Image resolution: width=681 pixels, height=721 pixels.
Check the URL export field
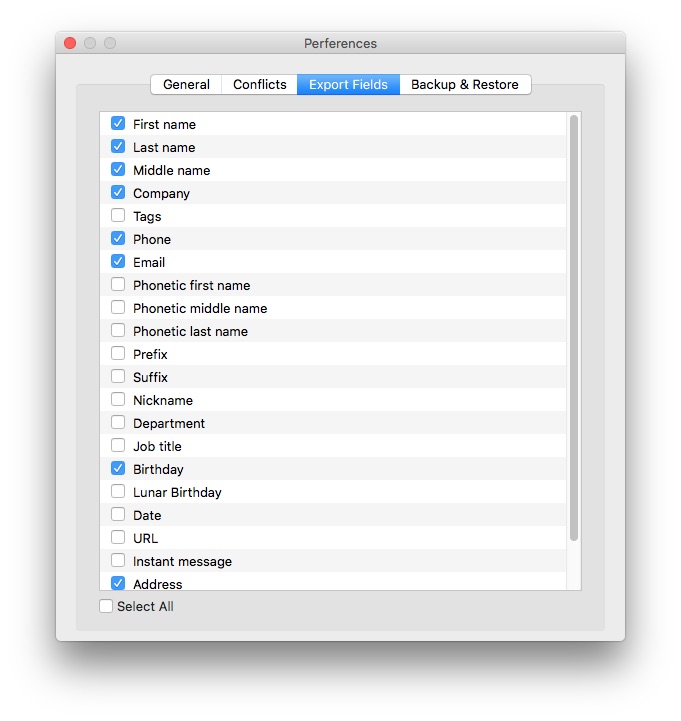(x=118, y=538)
